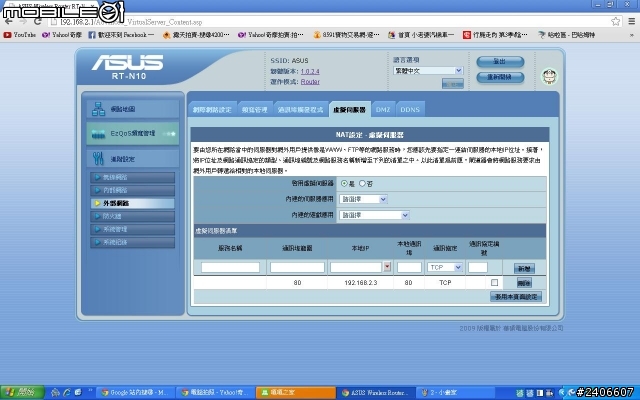This screenshot has height=400, width=640.
Task: Click the port range input field
Action: (x=297, y=267)
